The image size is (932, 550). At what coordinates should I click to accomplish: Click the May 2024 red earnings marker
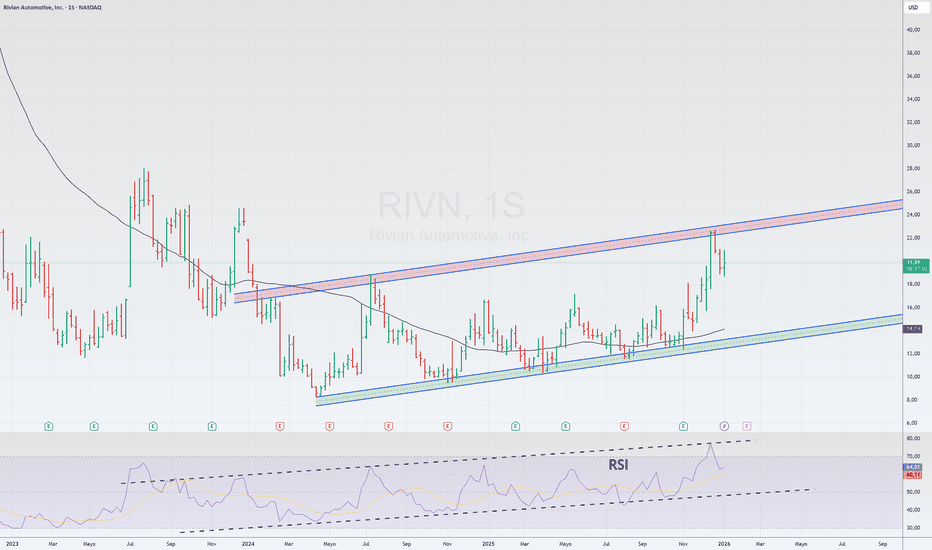point(330,426)
